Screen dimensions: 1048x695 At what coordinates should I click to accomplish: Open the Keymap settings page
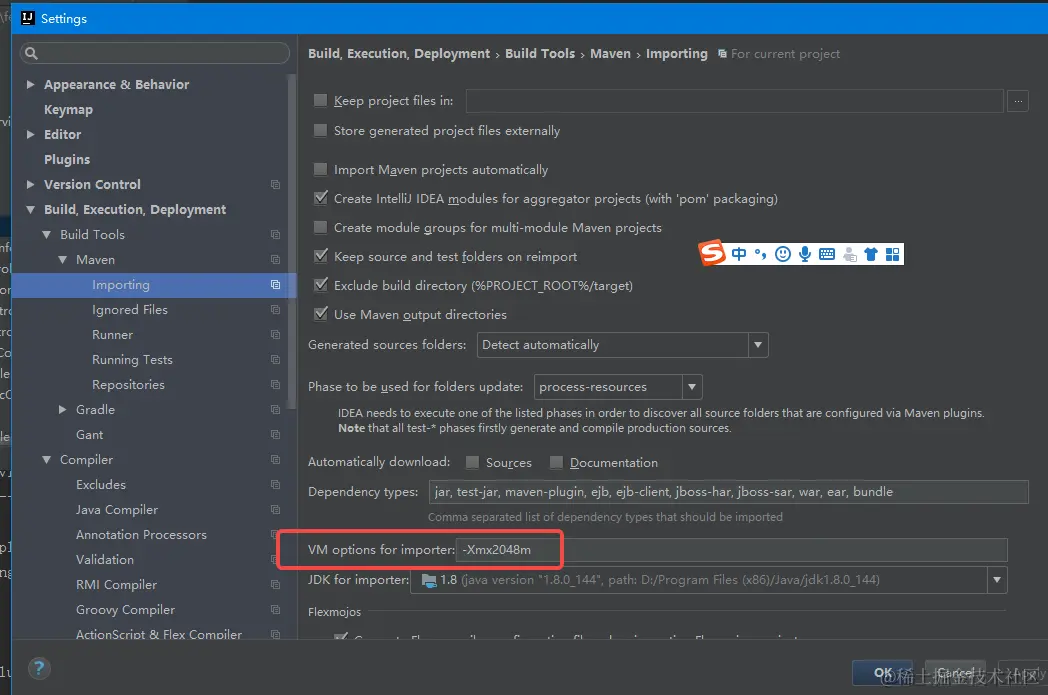tap(68, 110)
